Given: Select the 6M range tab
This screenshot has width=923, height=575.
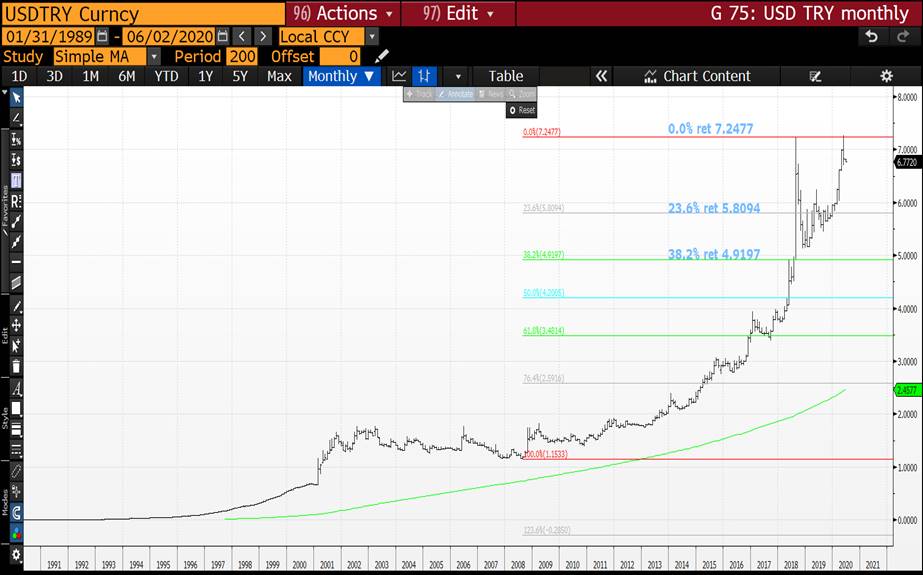Looking at the screenshot, I should (127, 76).
